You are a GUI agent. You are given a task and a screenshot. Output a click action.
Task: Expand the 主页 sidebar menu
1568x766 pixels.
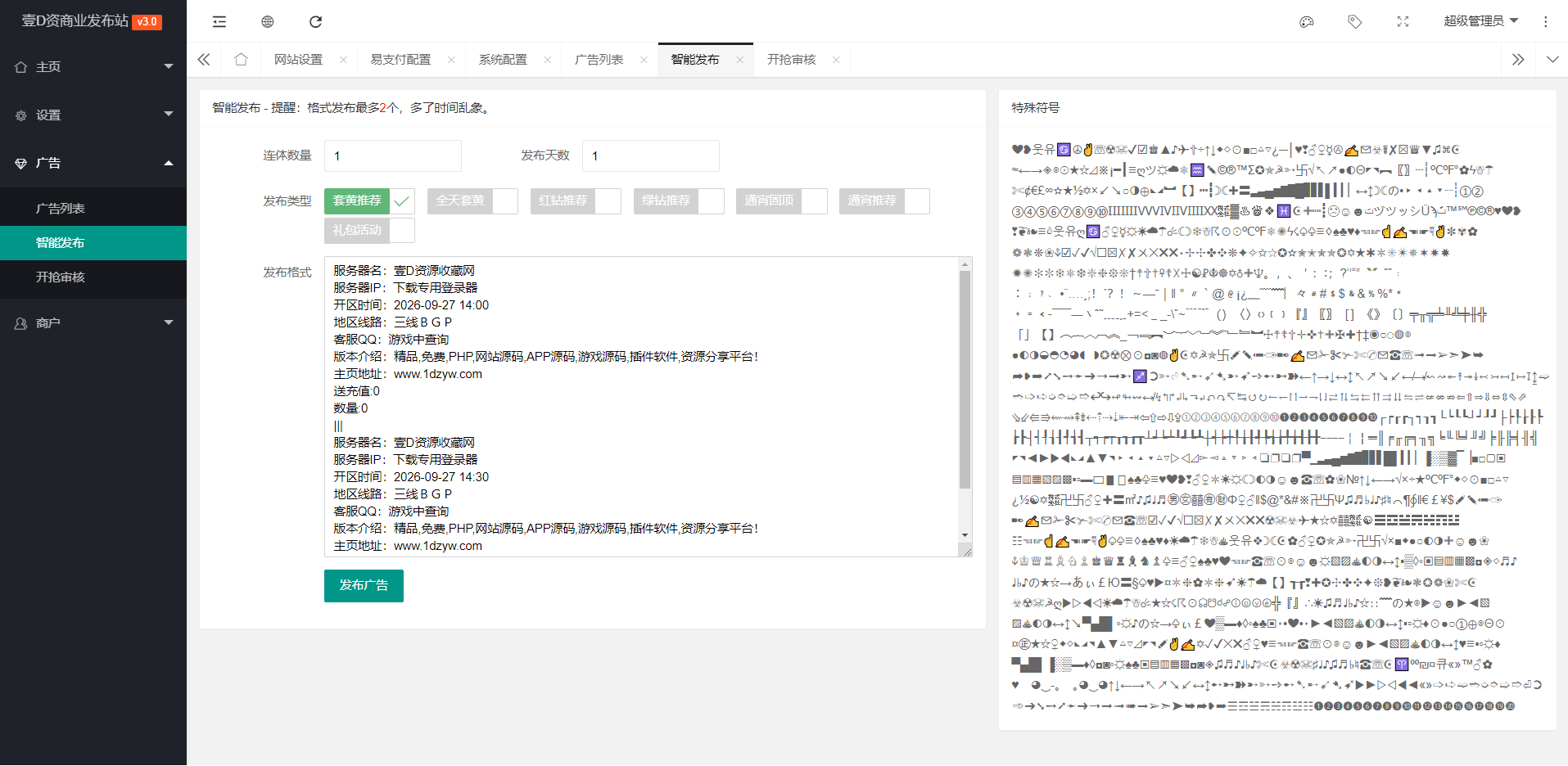point(93,67)
